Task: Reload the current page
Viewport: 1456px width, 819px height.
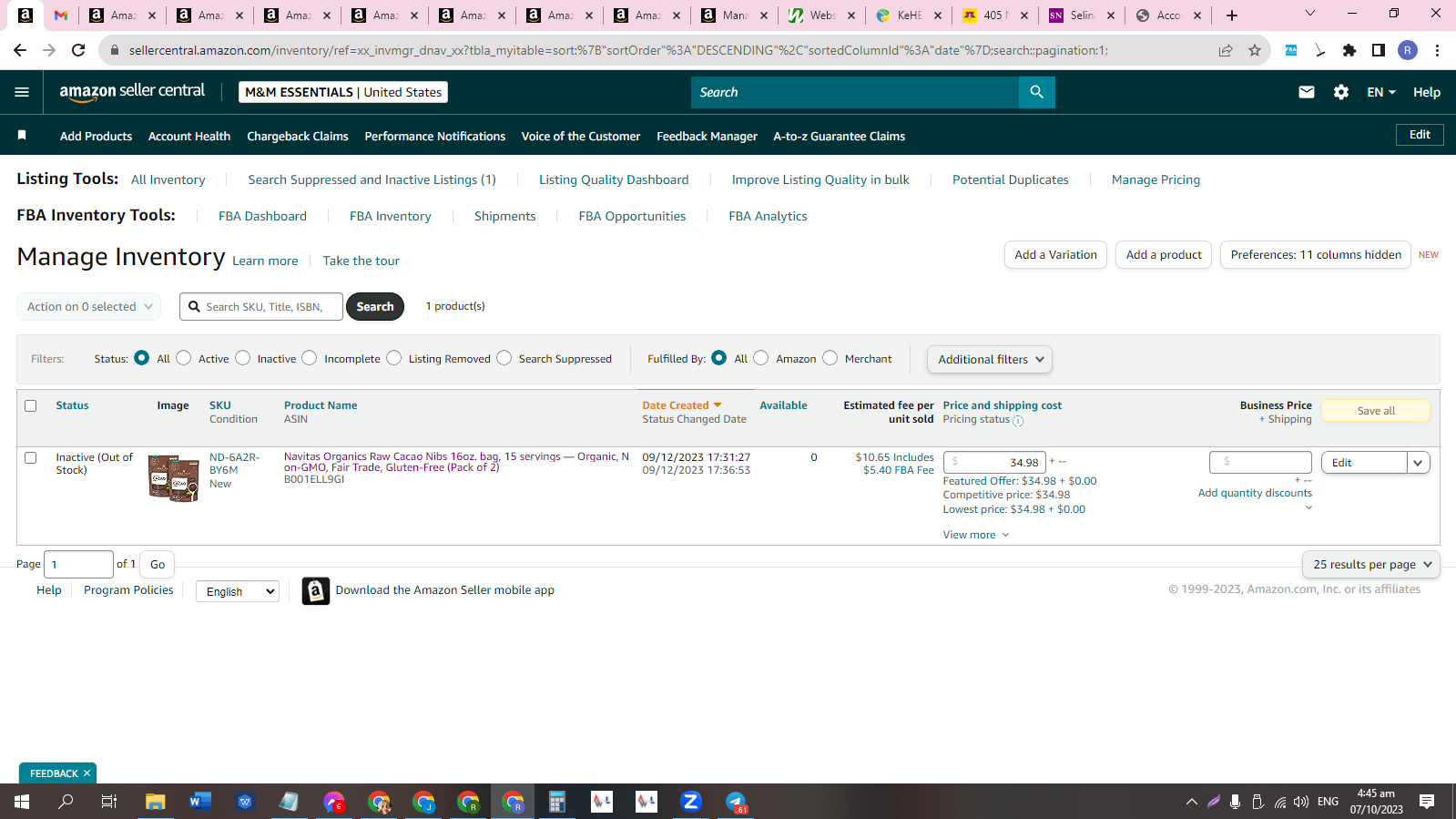Action: (79, 50)
